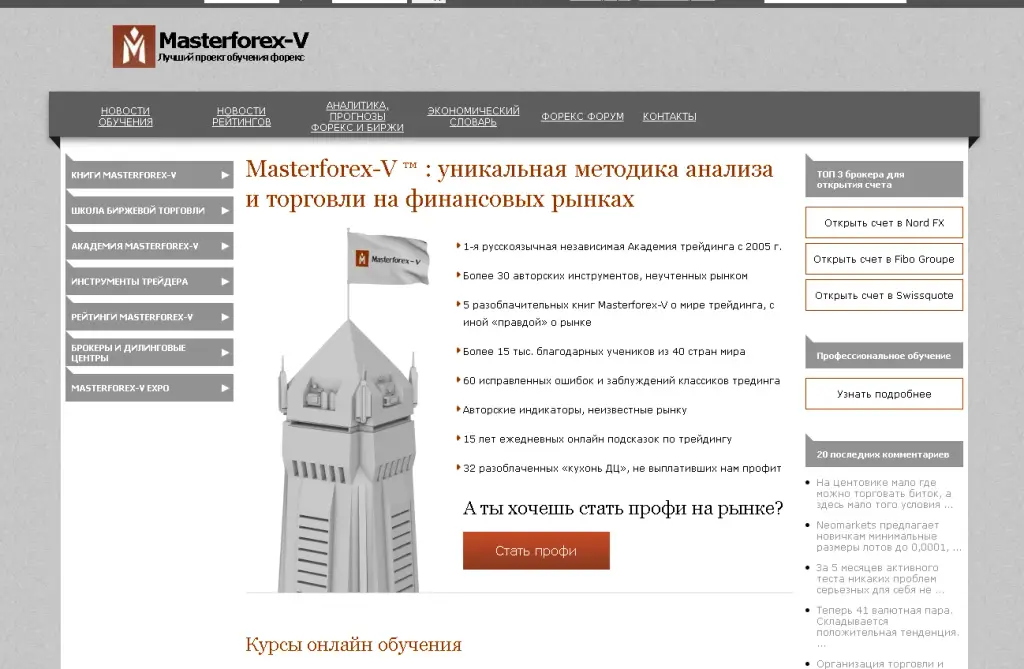
Task: Open comment 'На центовике мало где'
Action: [884, 493]
